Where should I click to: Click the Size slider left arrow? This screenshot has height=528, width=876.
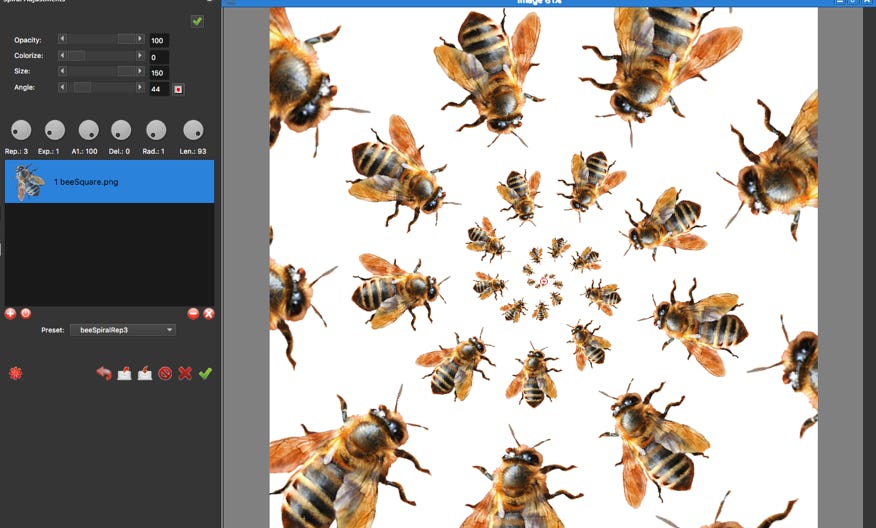[62, 71]
